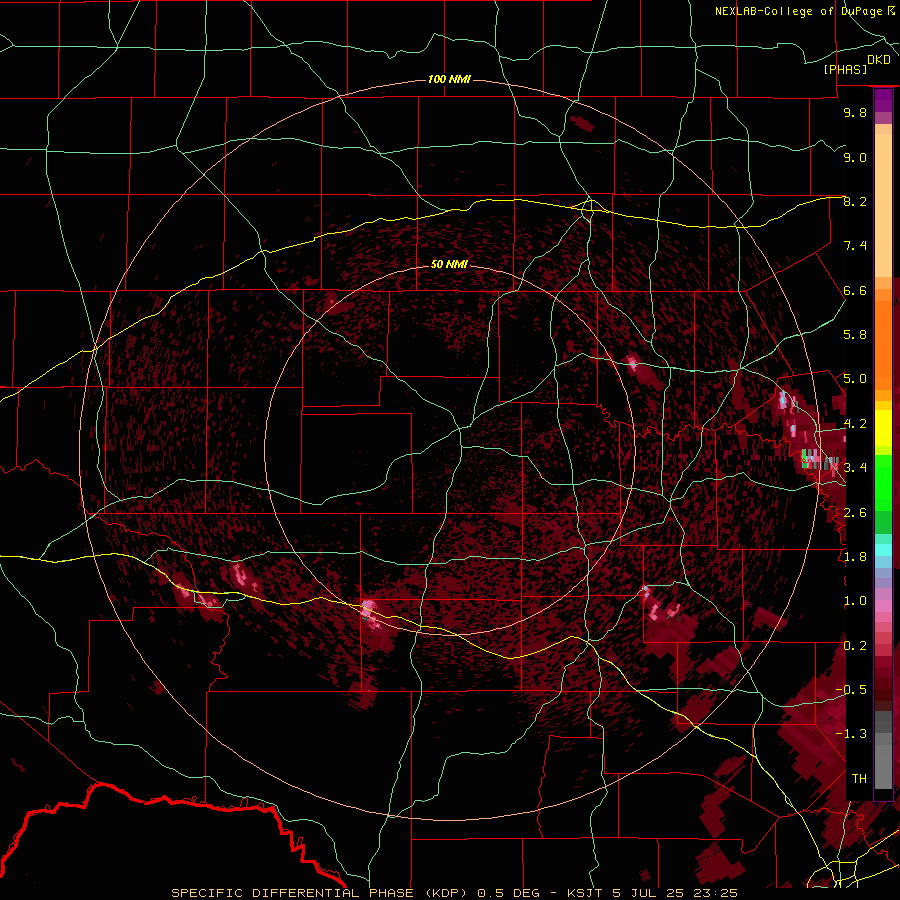Click the 100 NMI range ring label
Image resolution: width=900 pixels, height=900 pixels.
pos(449,79)
